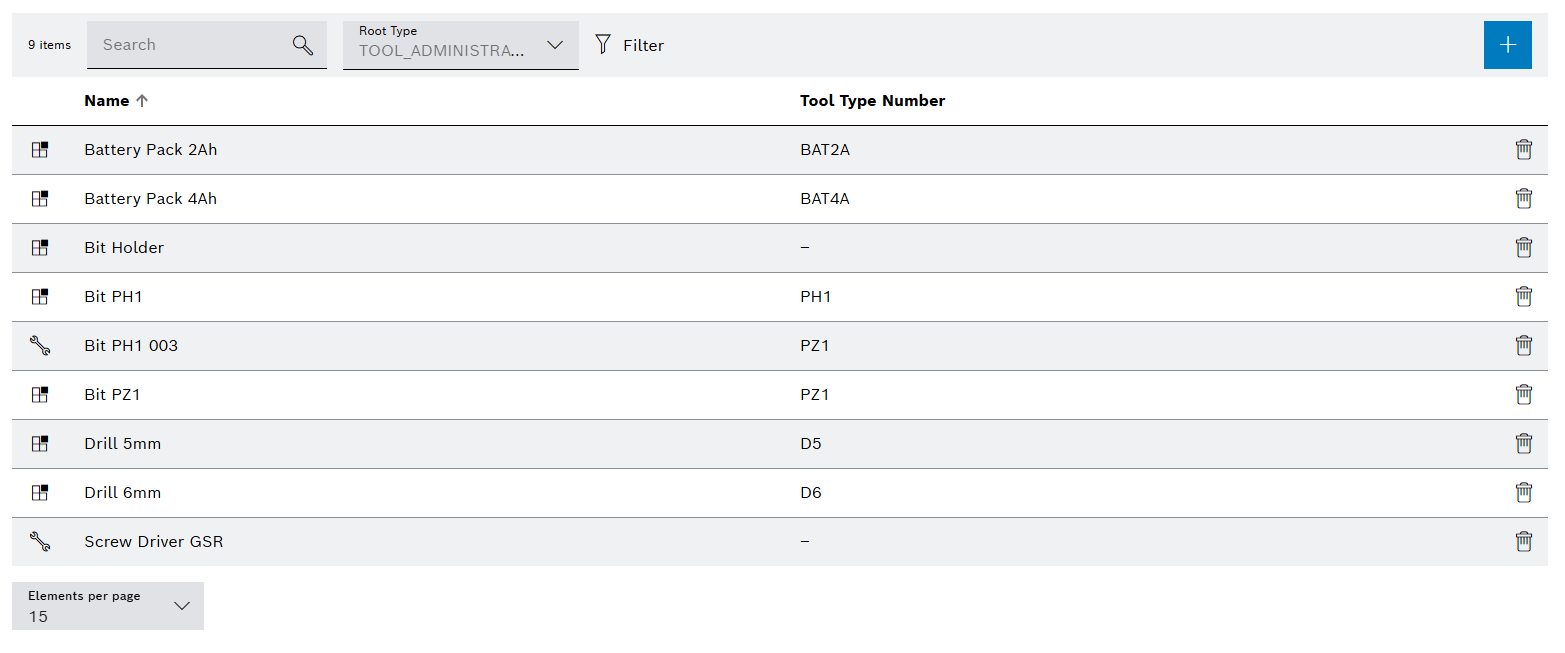Click the BAT2A tool type number
Screen dimensions: 1565x653
tap(825, 149)
